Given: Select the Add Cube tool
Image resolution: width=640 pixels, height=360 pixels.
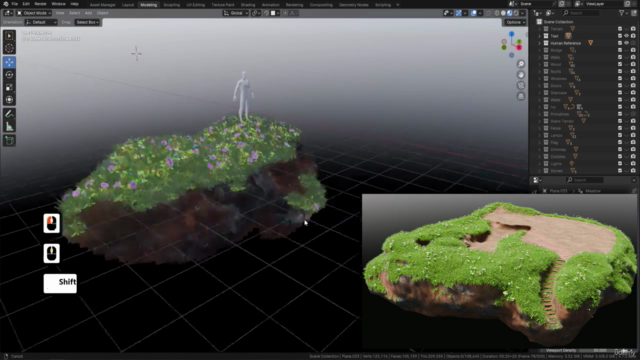Looking at the screenshot, I should pyautogui.click(x=9, y=141).
